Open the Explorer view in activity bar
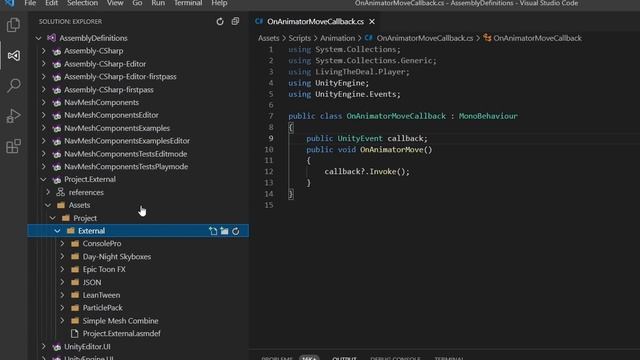The height and width of the screenshot is (360, 640). 13,25
